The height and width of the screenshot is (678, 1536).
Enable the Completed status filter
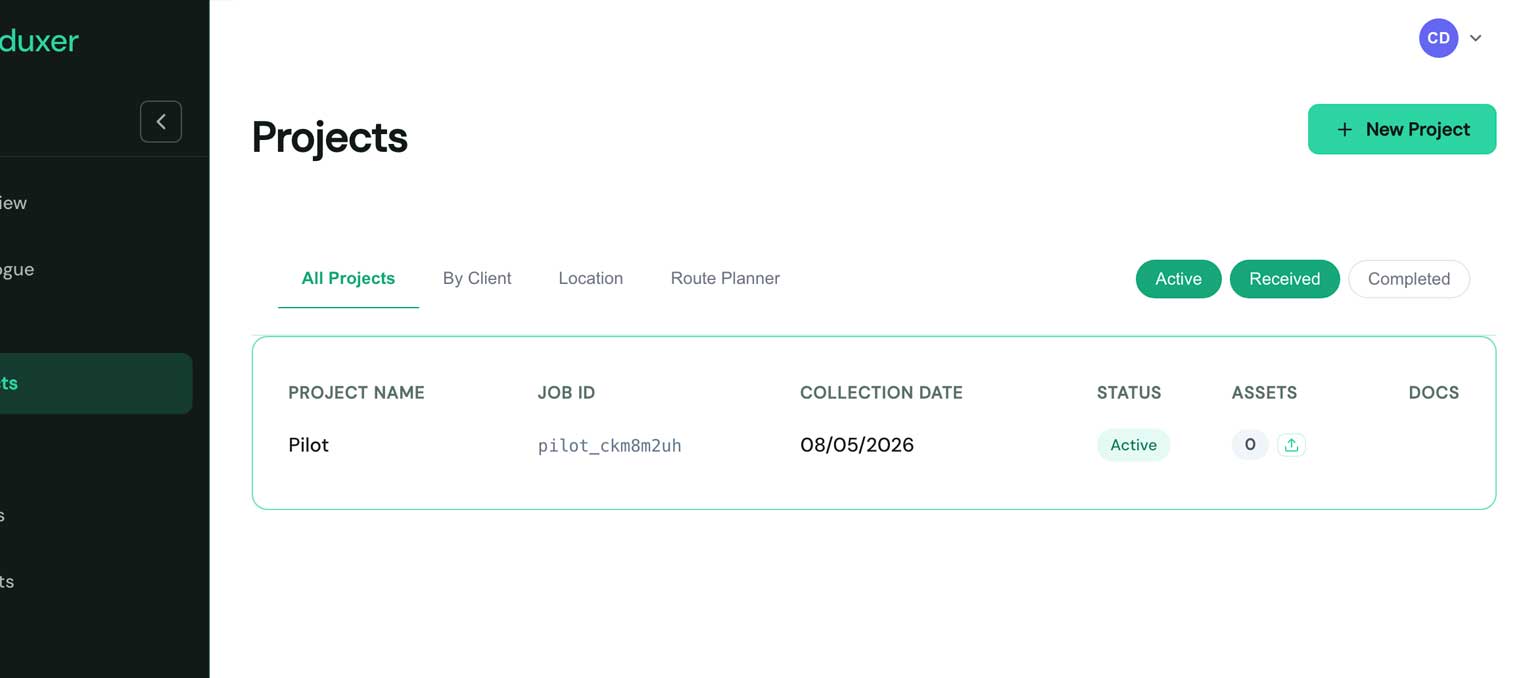1409,279
